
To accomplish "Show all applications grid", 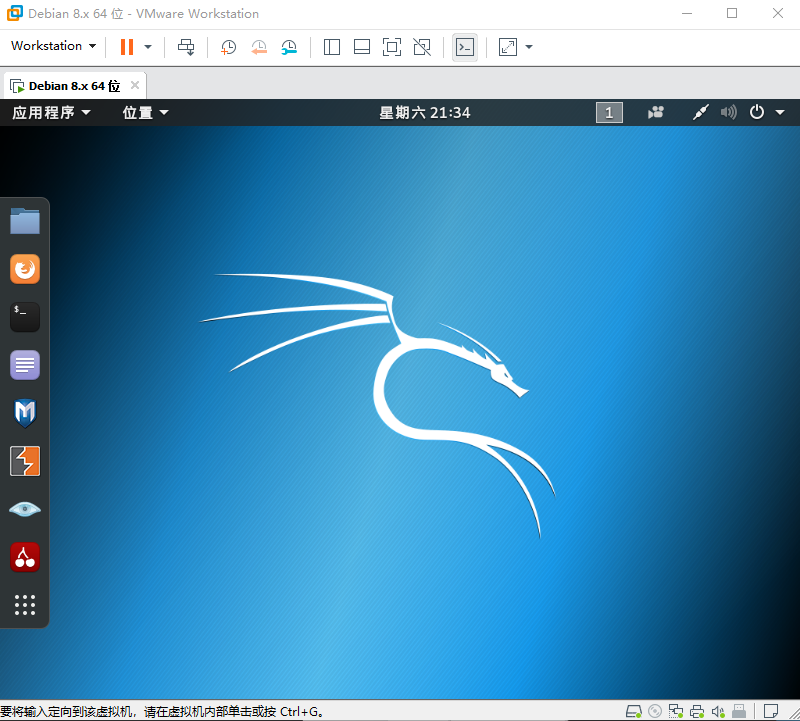I will pyautogui.click(x=25, y=605).
